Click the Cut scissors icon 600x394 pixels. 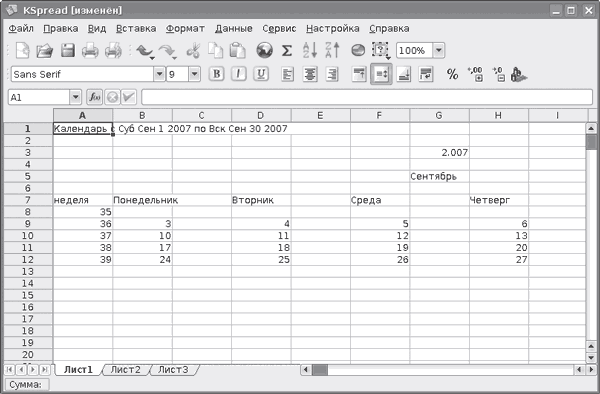[x=193, y=50]
